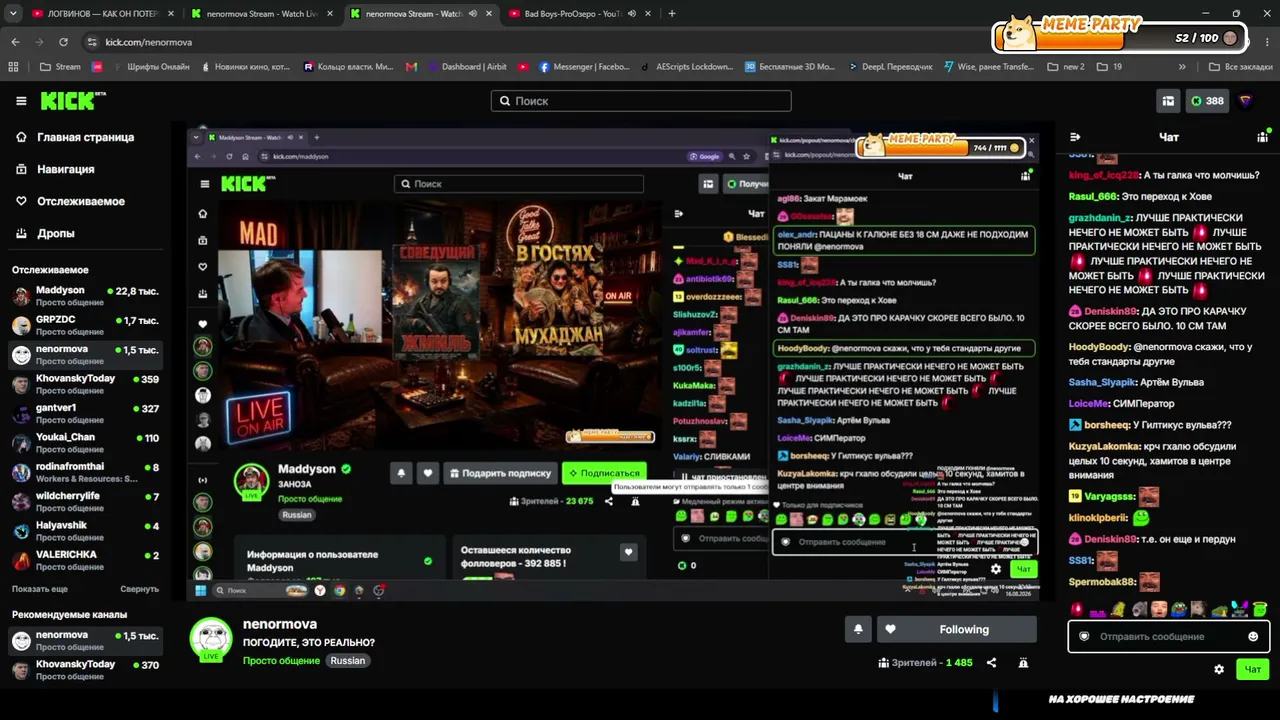1280x720 pixels.
Task: Open VALERICHKA channel in sidebar
Action: (x=85, y=559)
